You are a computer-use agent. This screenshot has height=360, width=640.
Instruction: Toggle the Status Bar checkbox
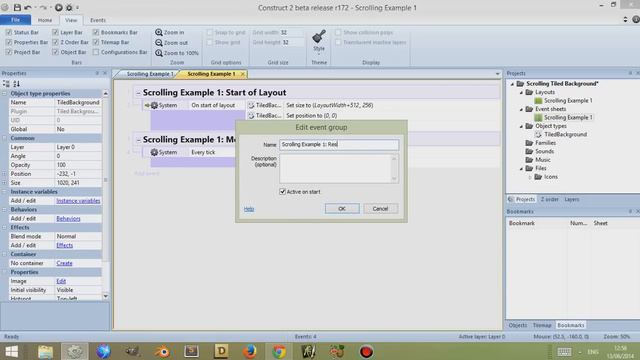9,32
